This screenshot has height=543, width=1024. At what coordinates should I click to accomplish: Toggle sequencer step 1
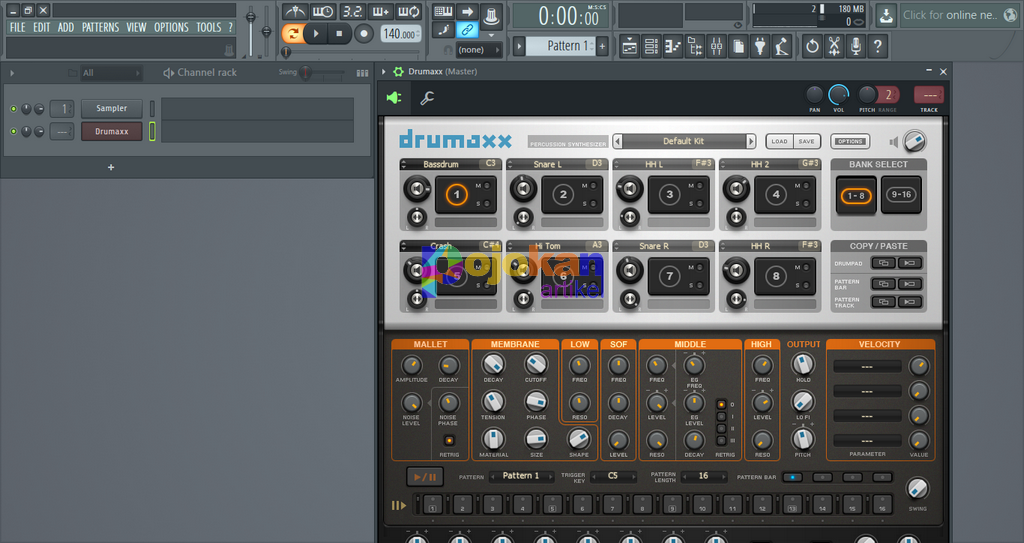(432, 504)
